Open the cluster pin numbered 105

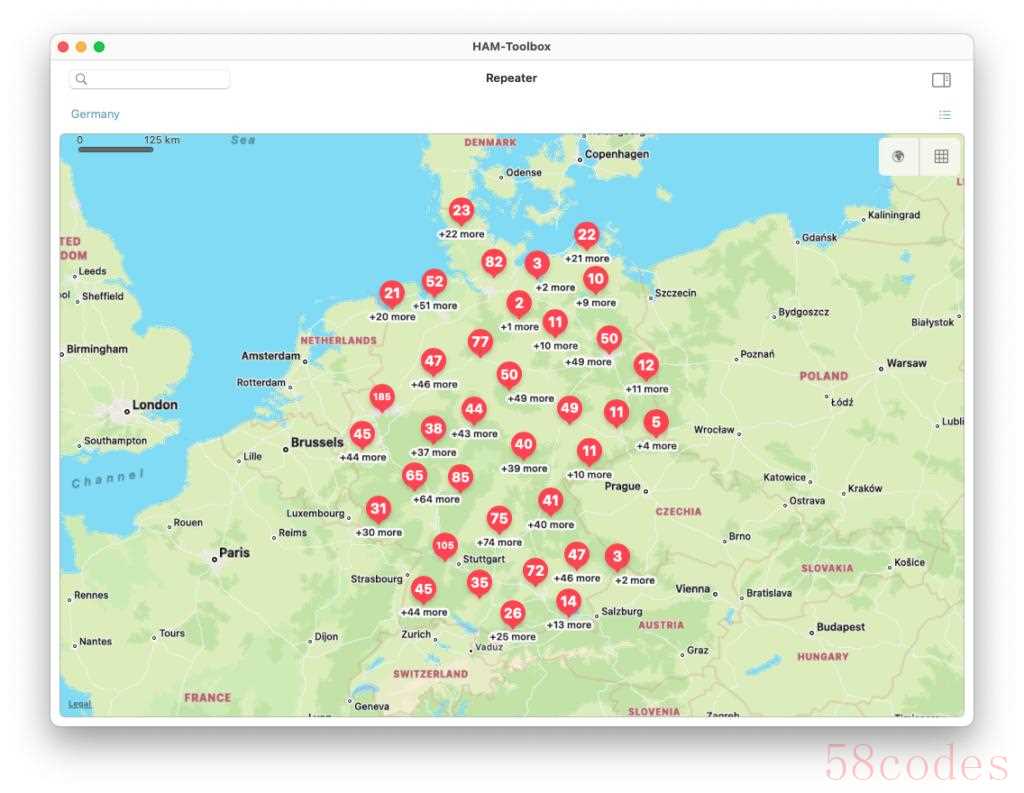pos(445,545)
